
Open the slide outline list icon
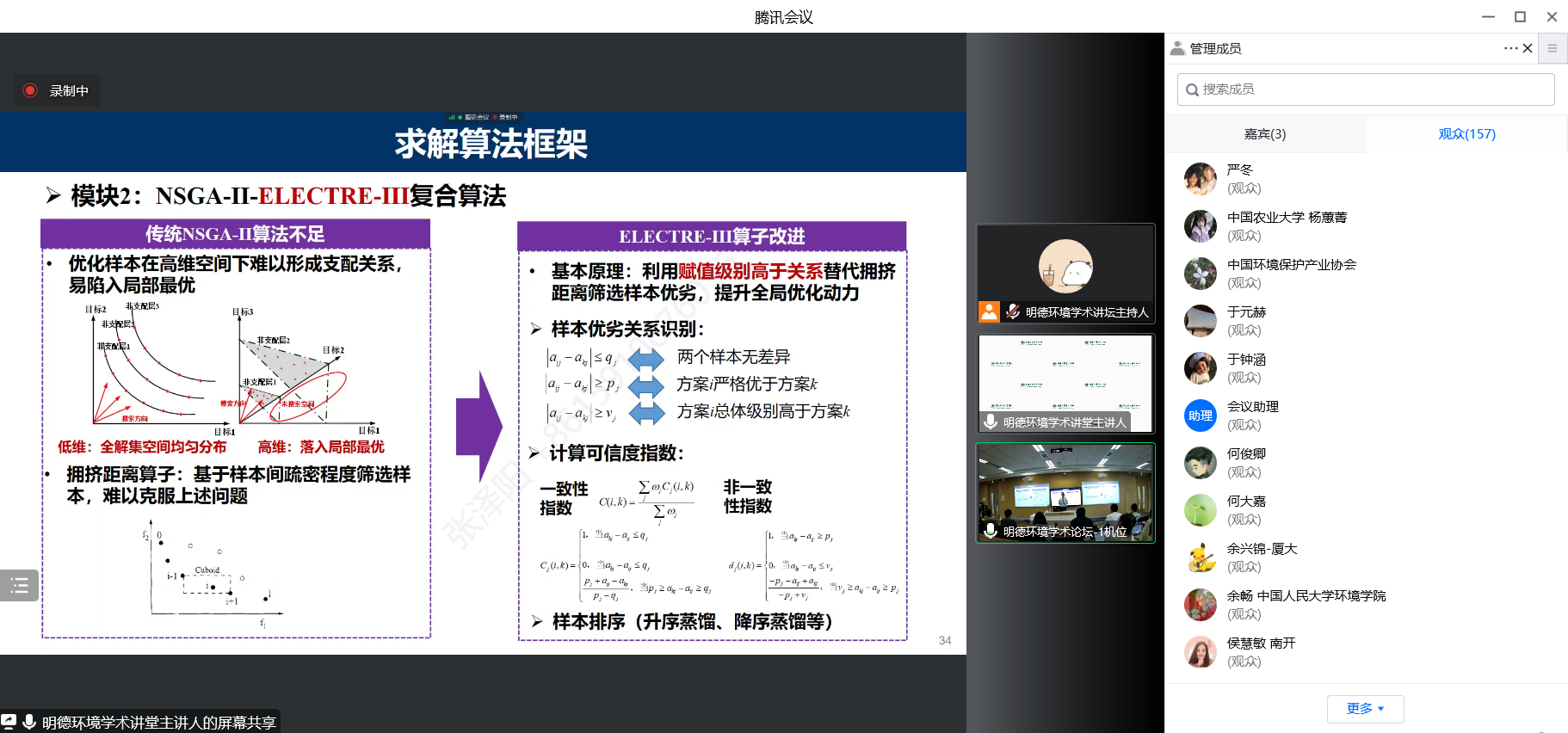click(x=19, y=586)
